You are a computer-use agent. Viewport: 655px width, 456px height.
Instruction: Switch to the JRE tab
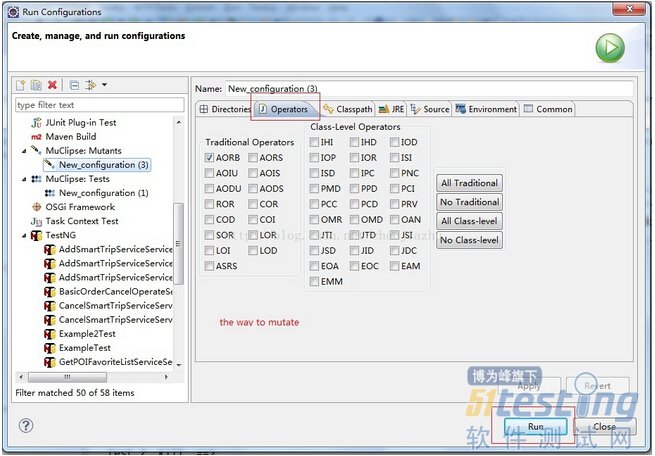coord(391,109)
